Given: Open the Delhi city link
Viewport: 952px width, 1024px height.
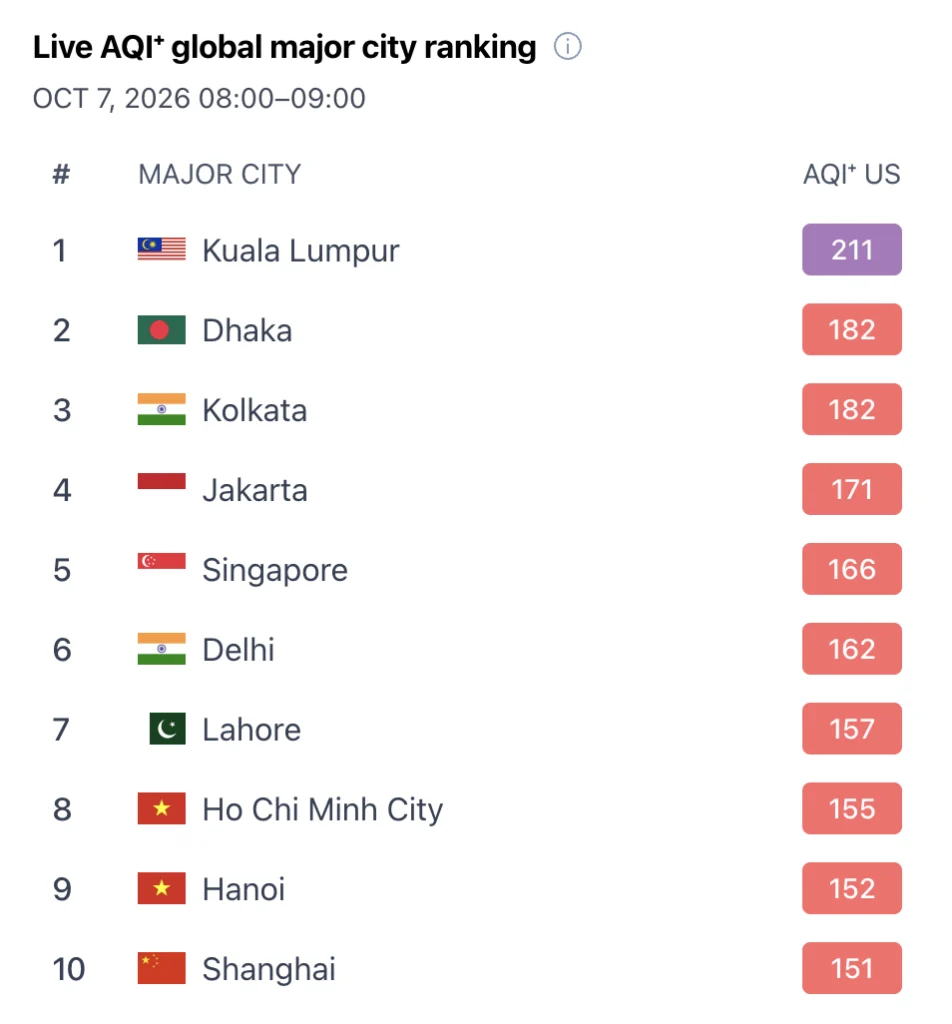Looking at the screenshot, I should click(x=238, y=650).
